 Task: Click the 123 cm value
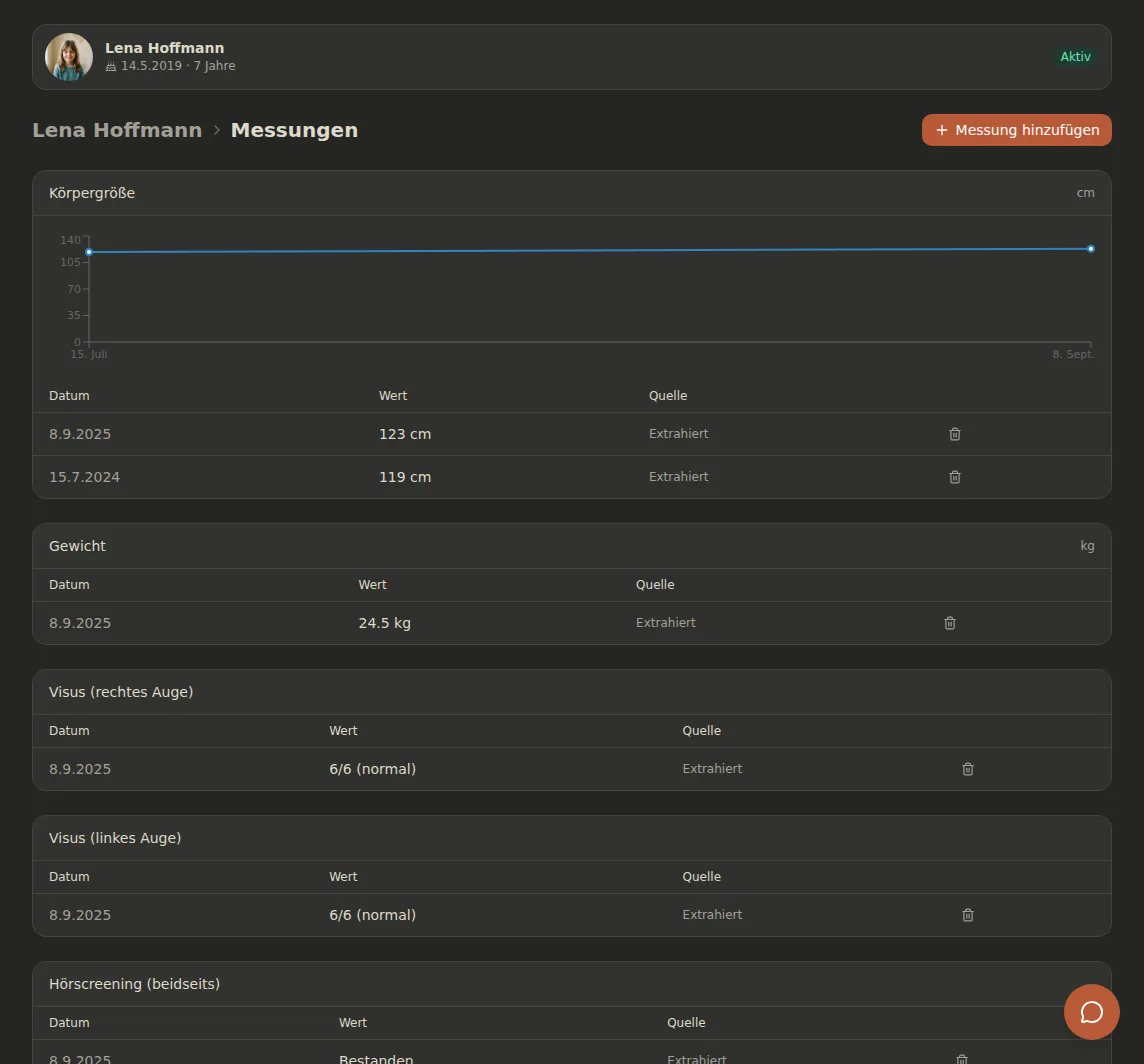405,434
